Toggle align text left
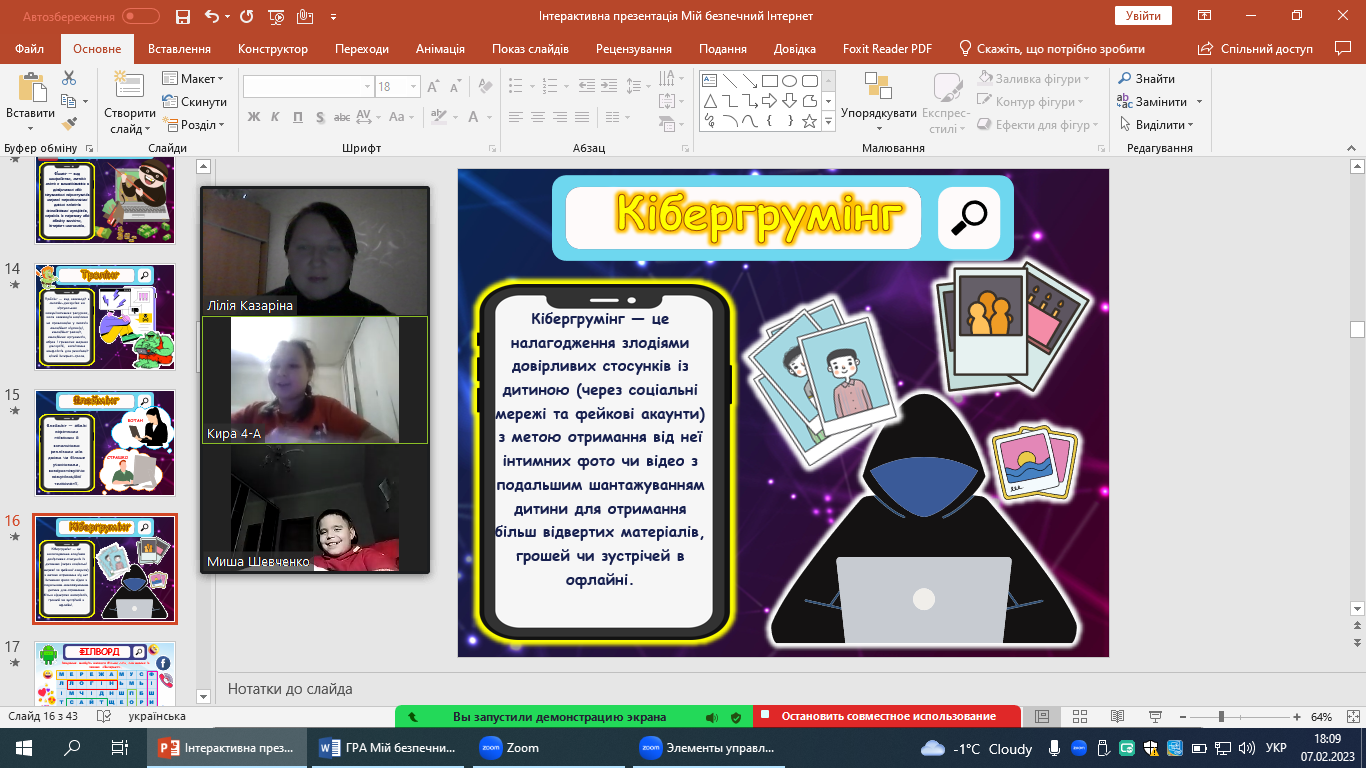Viewport: 1366px width, 768px height. (515, 117)
